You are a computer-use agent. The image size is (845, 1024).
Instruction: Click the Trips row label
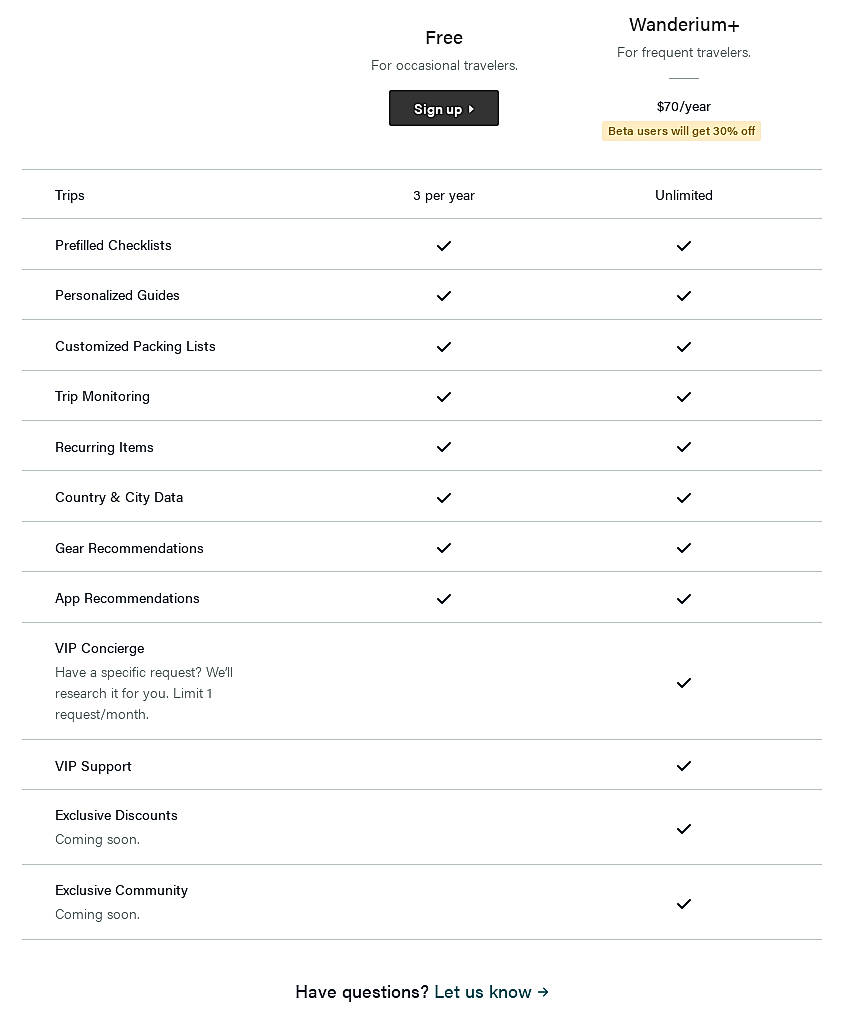(69, 196)
